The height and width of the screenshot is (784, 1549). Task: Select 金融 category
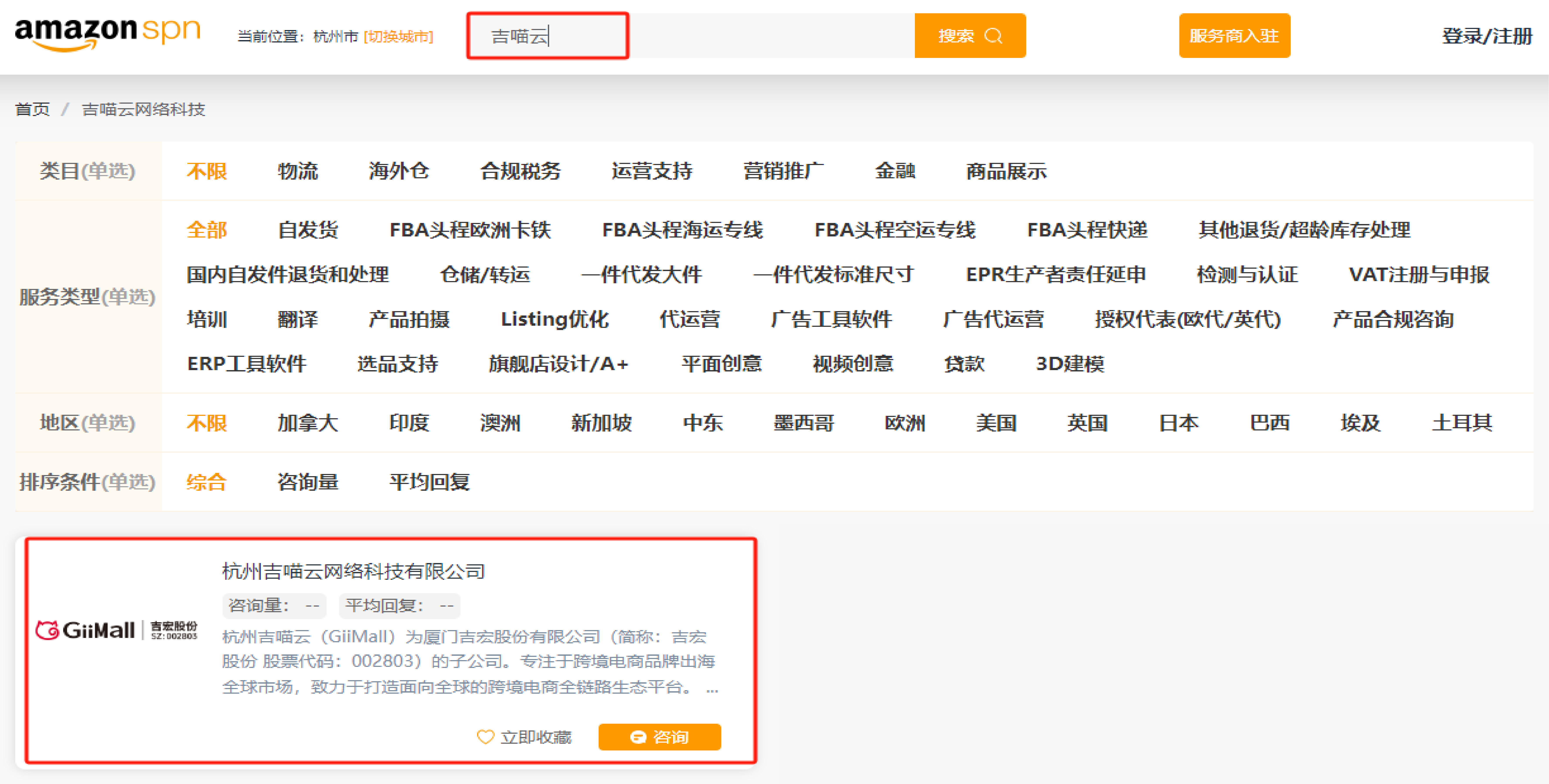pos(895,171)
